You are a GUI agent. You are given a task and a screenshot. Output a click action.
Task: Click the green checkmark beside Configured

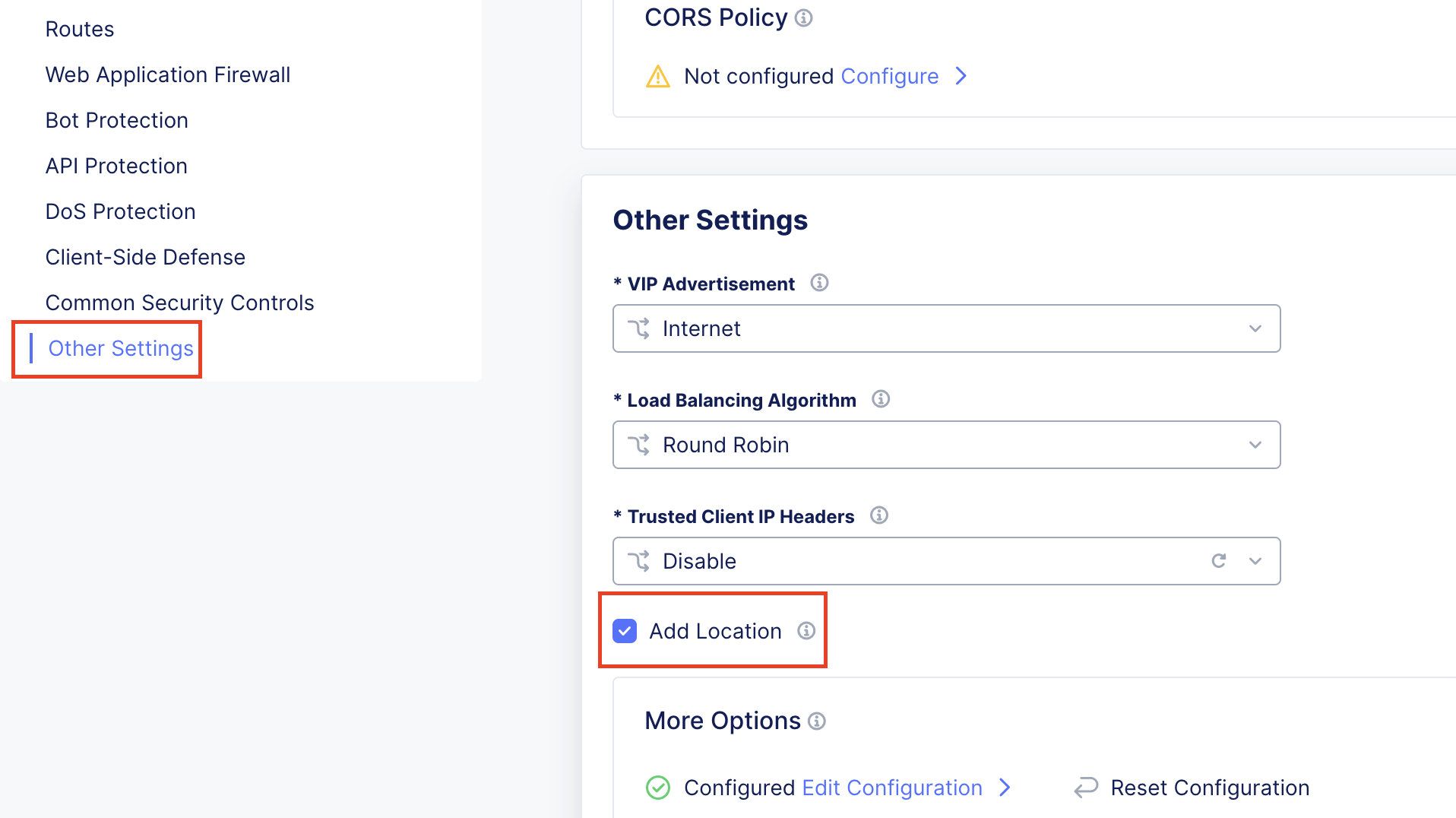click(x=658, y=788)
